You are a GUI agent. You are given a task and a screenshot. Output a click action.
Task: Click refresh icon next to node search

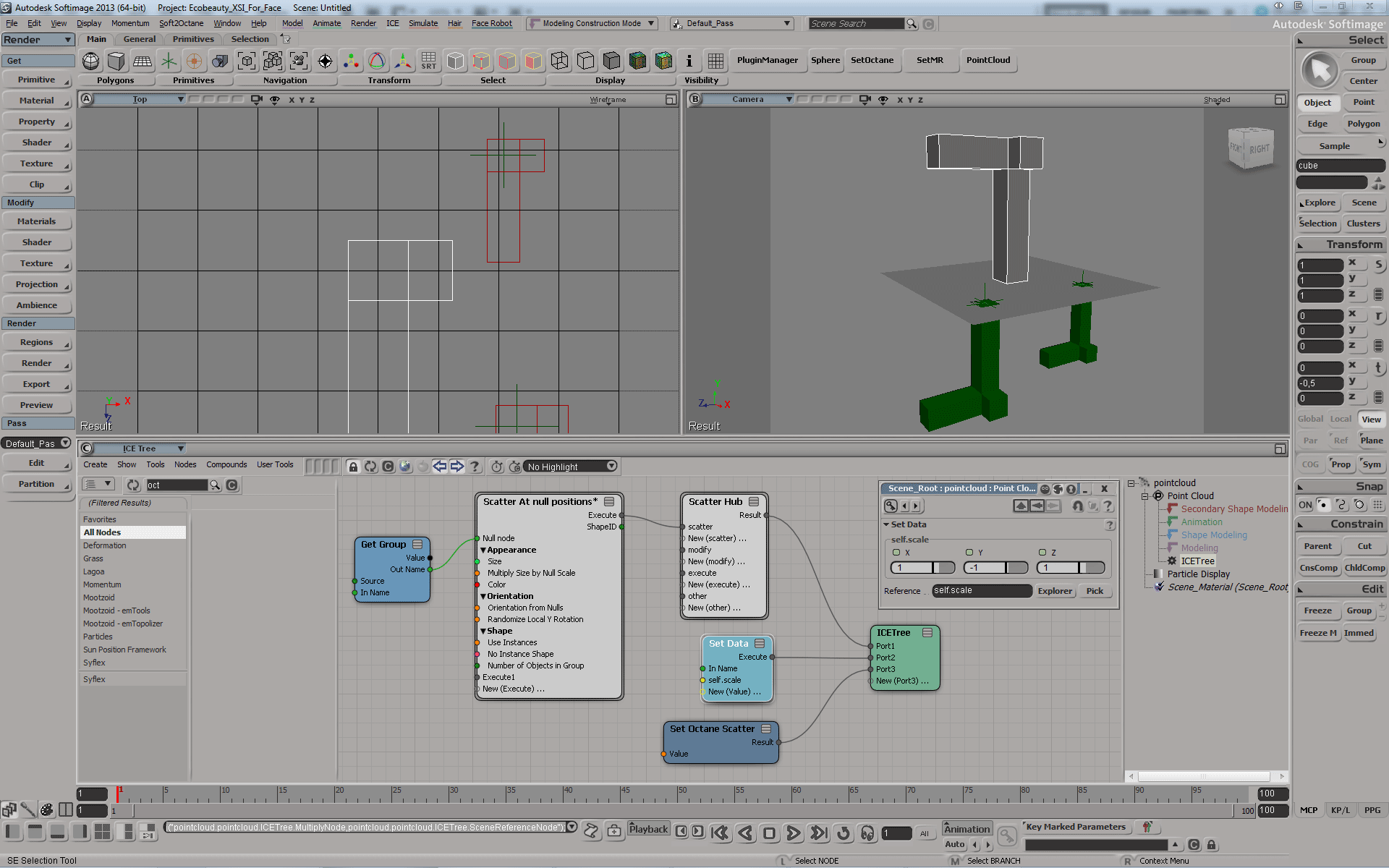click(133, 485)
